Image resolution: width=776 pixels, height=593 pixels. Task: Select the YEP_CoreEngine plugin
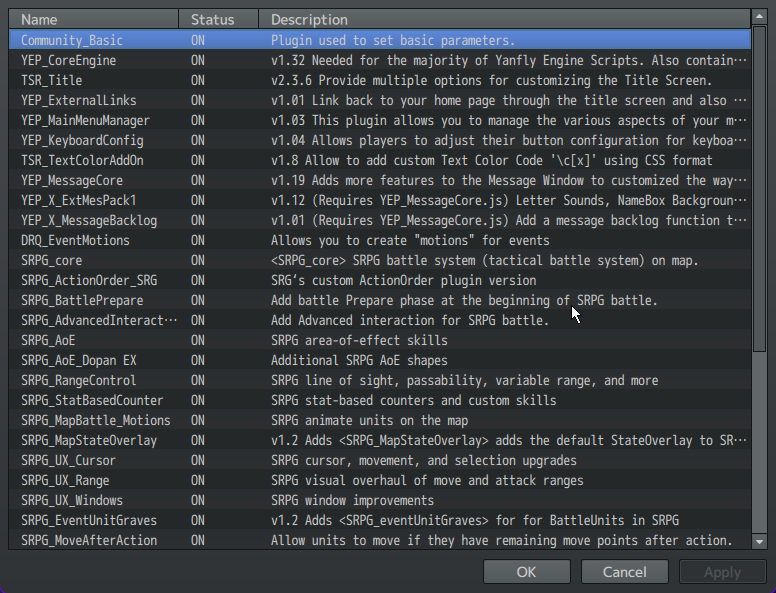(x=380, y=60)
